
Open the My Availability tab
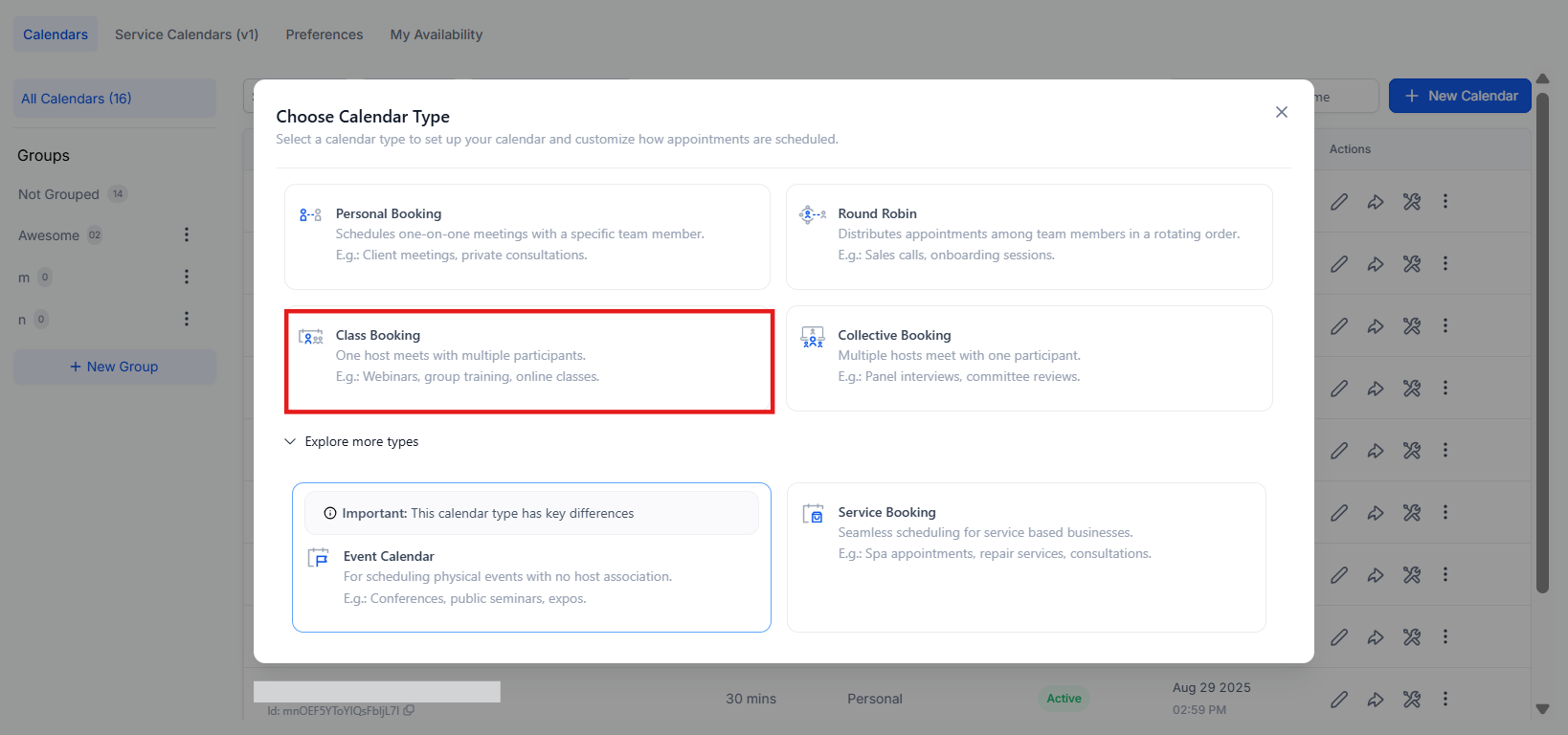pyautogui.click(x=436, y=34)
